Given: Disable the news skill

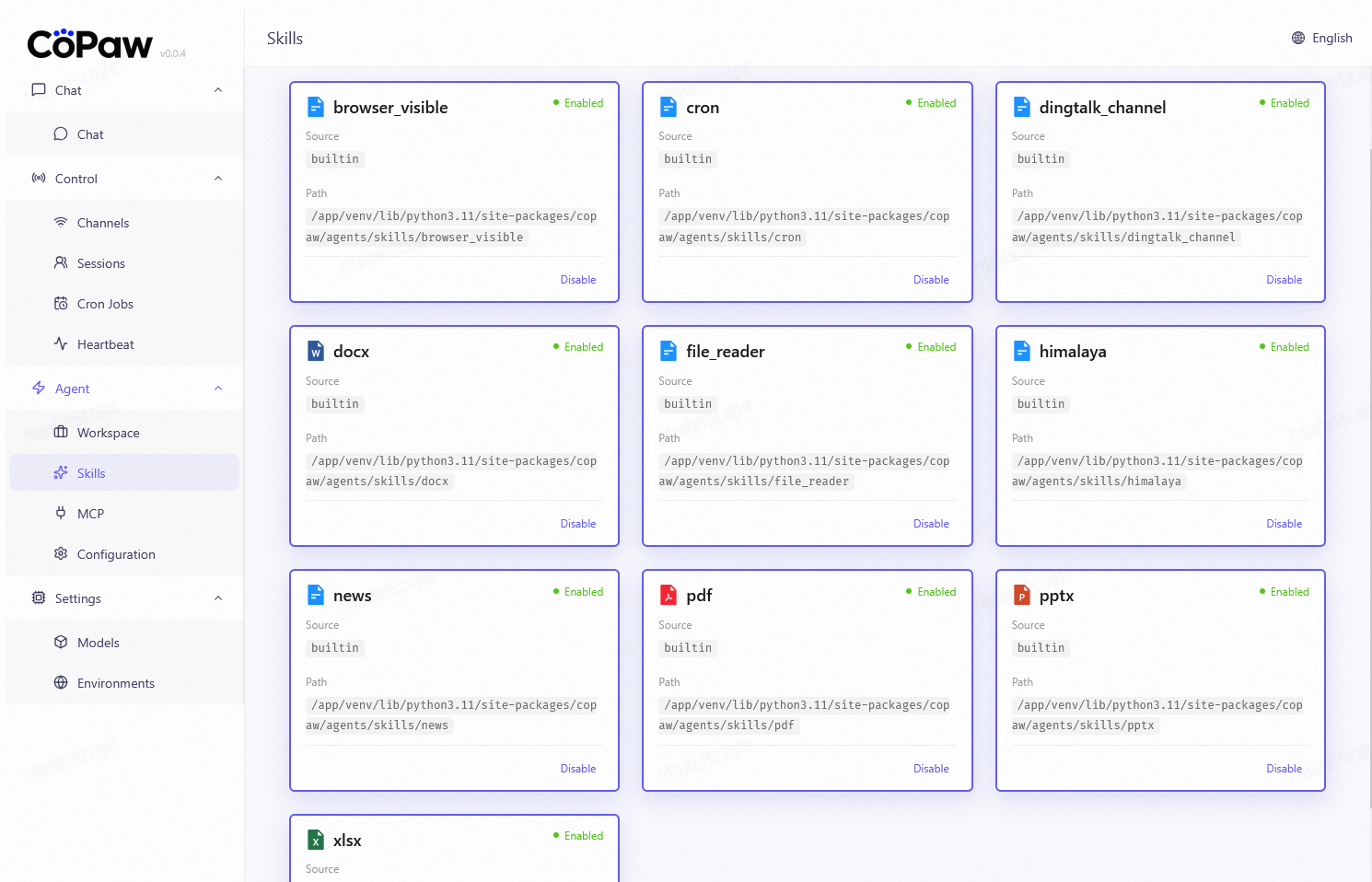Looking at the screenshot, I should coord(577,769).
